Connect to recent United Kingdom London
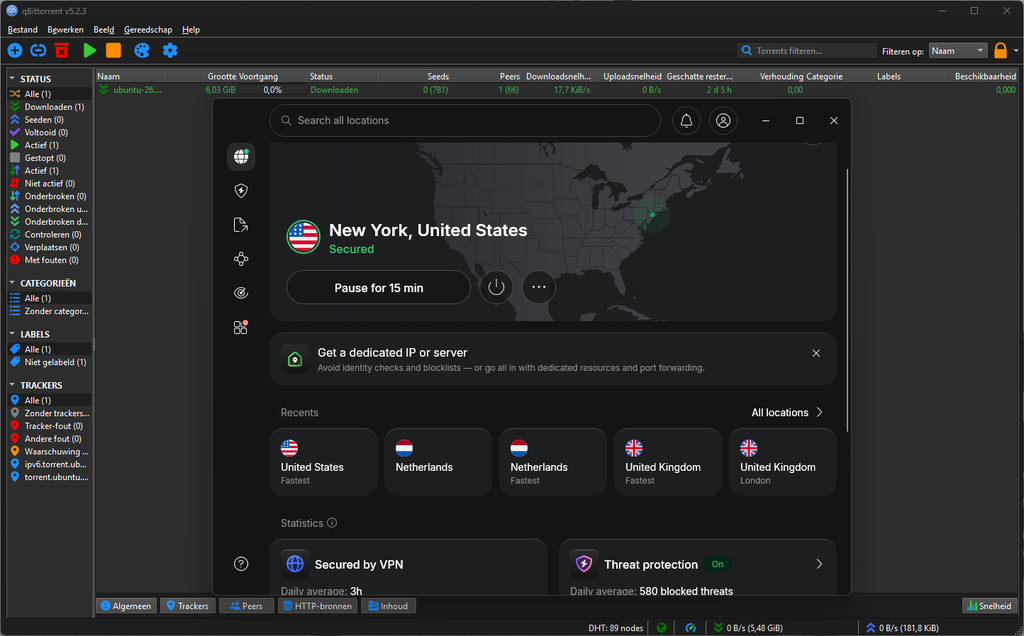The height and width of the screenshot is (636, 1024). click(x=782, y=462)
